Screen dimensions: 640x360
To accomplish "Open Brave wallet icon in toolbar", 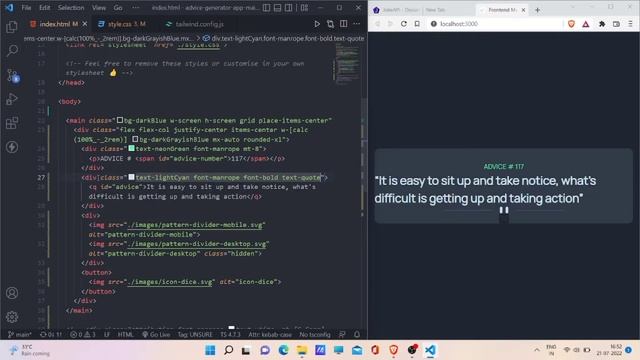I will [616, 24].
